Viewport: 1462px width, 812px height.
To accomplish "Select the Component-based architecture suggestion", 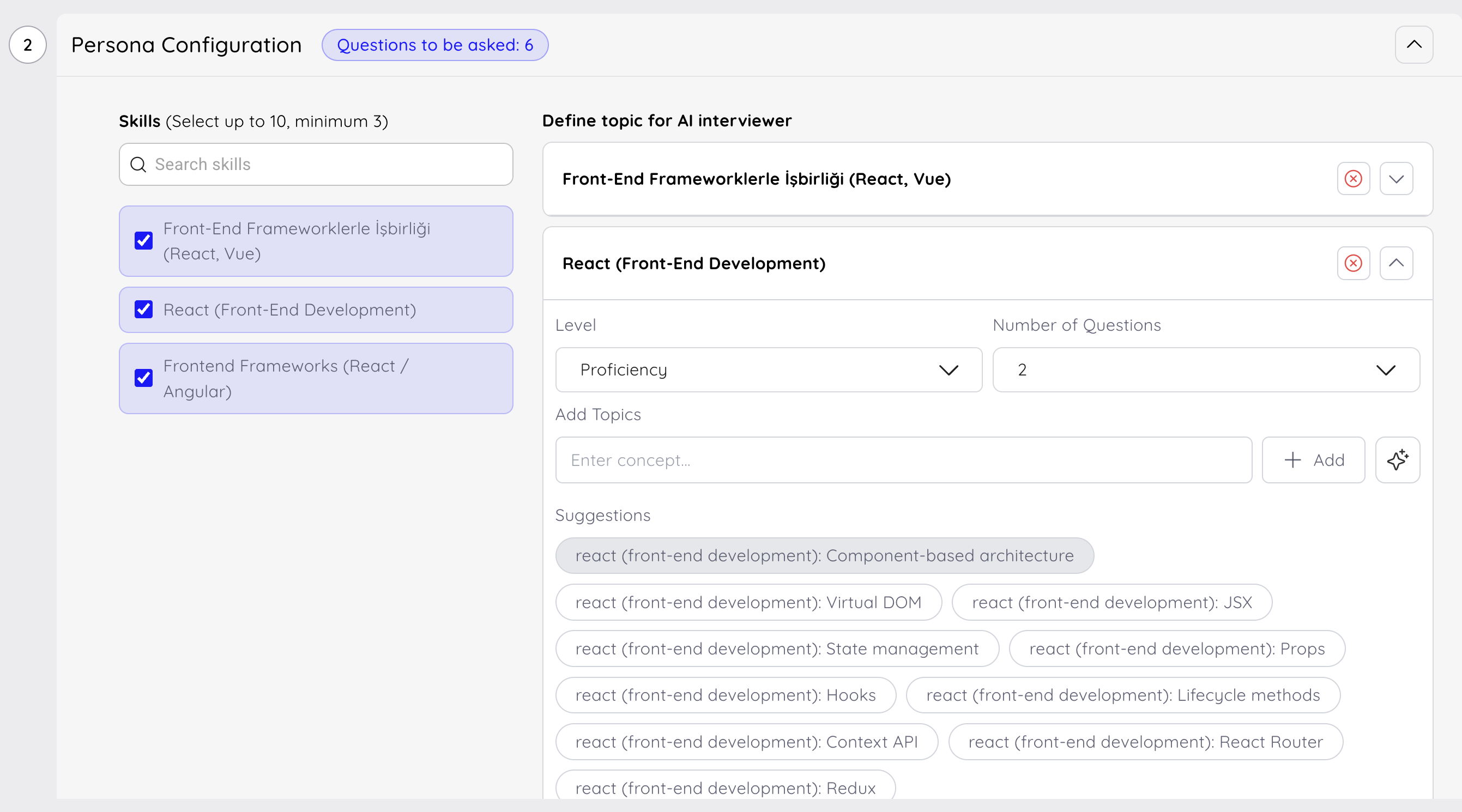I will click(825, 555).
